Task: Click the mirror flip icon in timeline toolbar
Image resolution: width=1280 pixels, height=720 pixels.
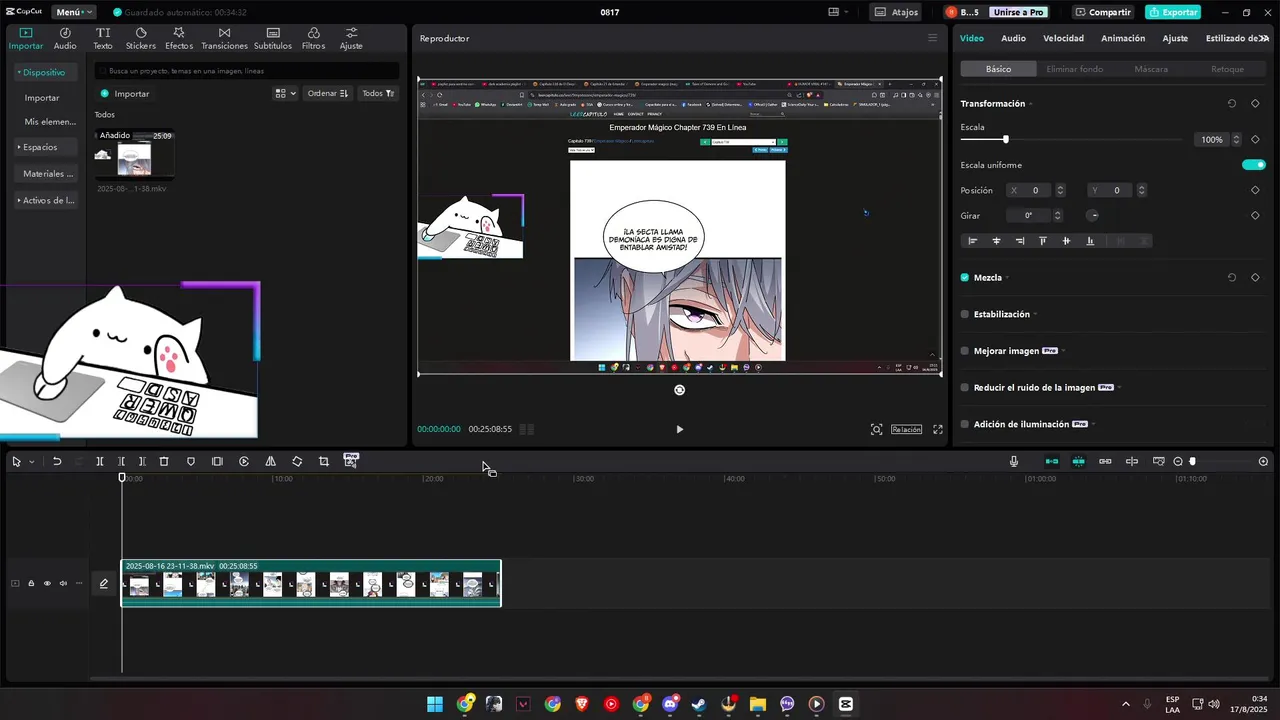Action: tap(271, 461)
